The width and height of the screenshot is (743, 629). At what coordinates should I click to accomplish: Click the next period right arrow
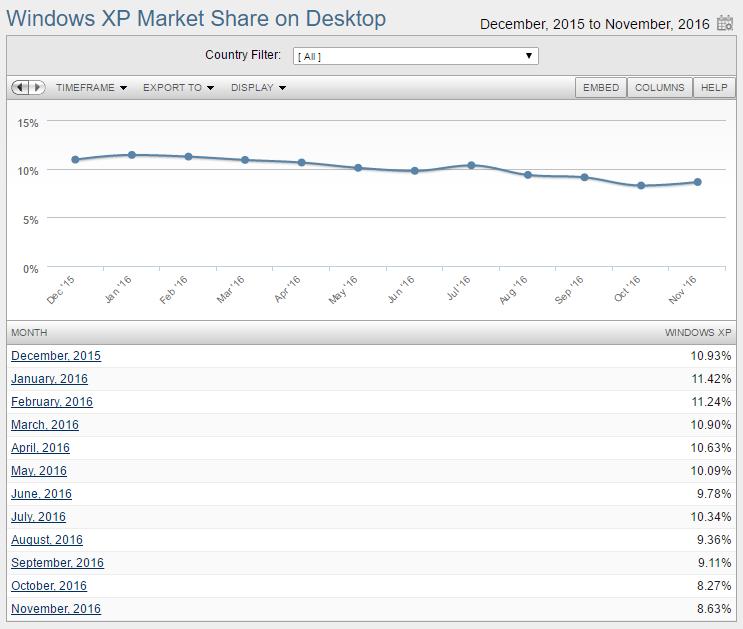tap(37, 88)
